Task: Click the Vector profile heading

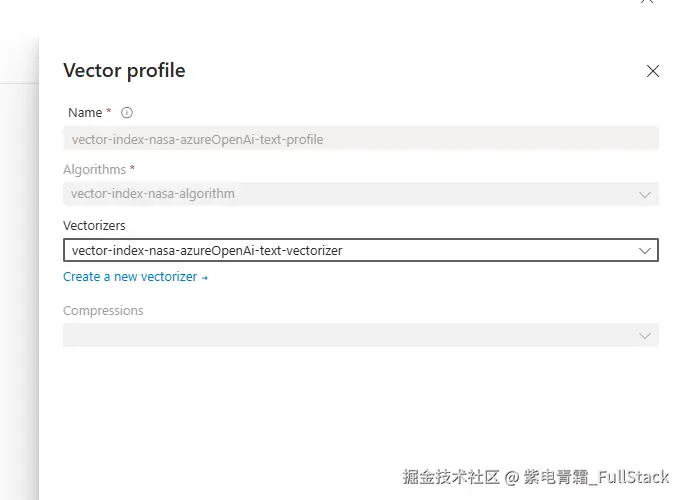Action: [x=124, y=71]
